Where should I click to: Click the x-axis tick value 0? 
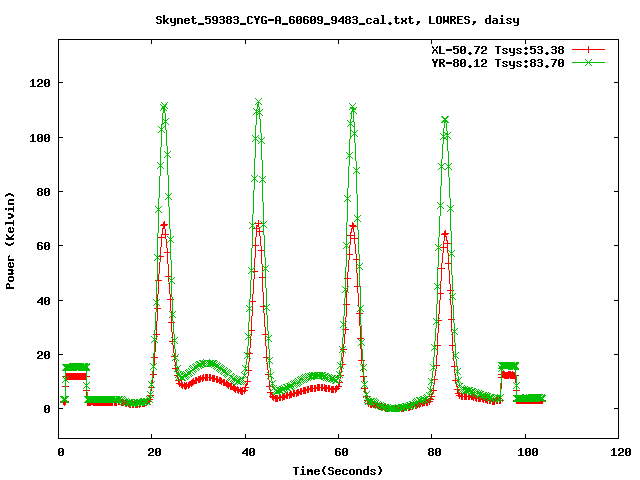pyautogui.click(x=61, y=452)
